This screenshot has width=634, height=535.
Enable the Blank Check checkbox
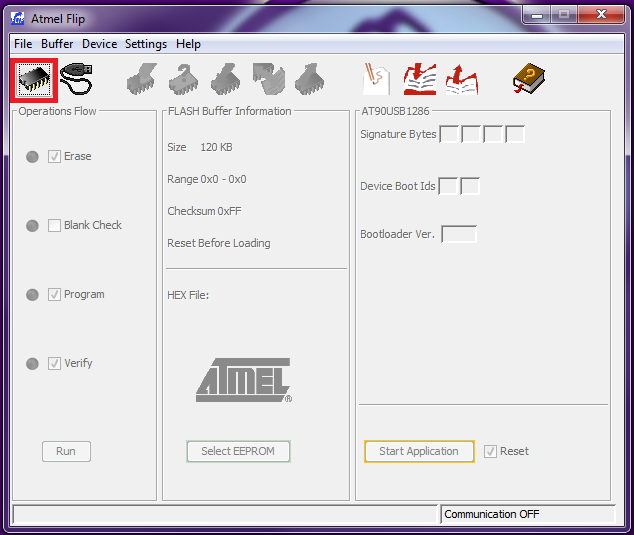(54, 225)
